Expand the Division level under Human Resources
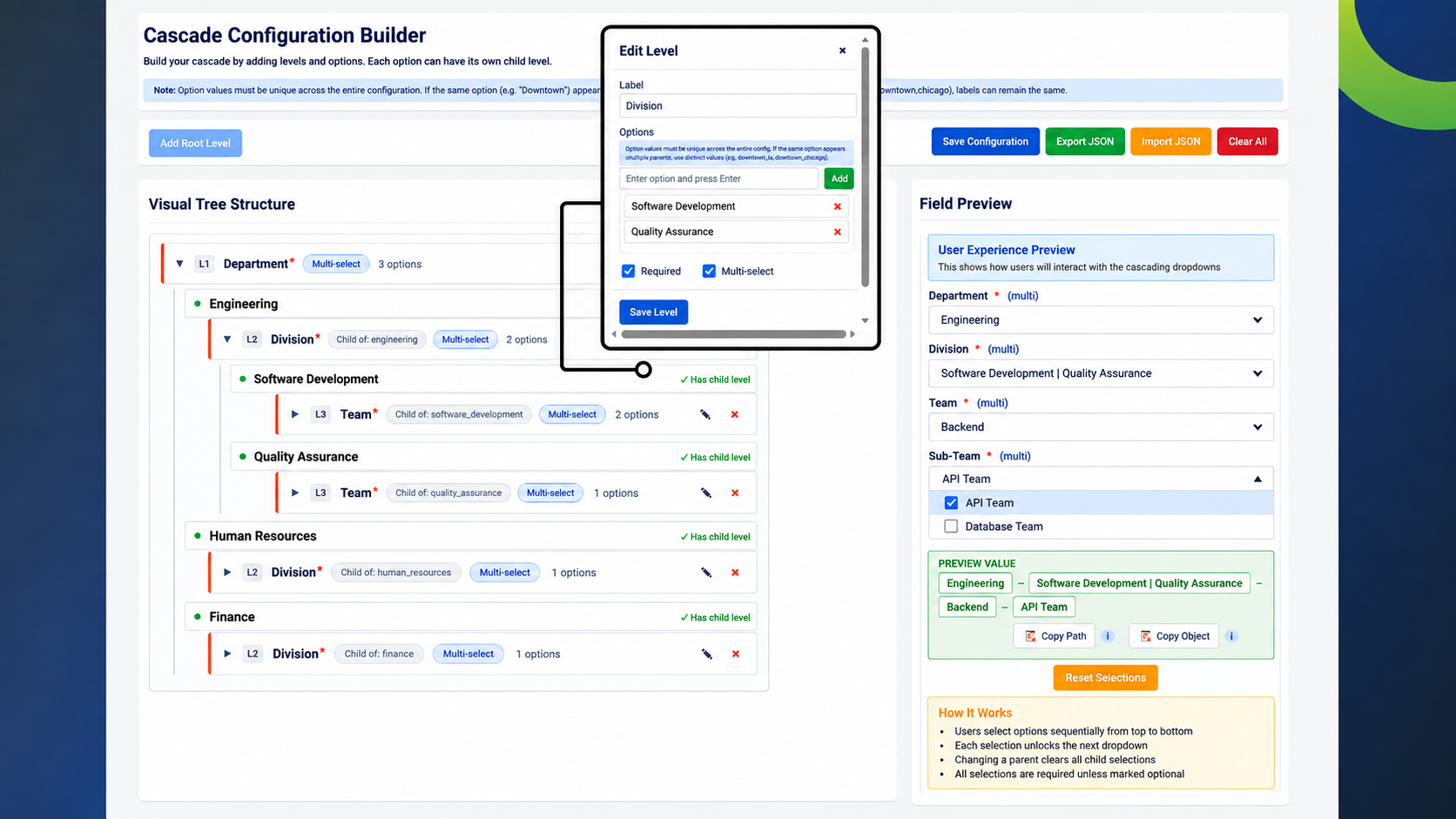 coord(227,573)
